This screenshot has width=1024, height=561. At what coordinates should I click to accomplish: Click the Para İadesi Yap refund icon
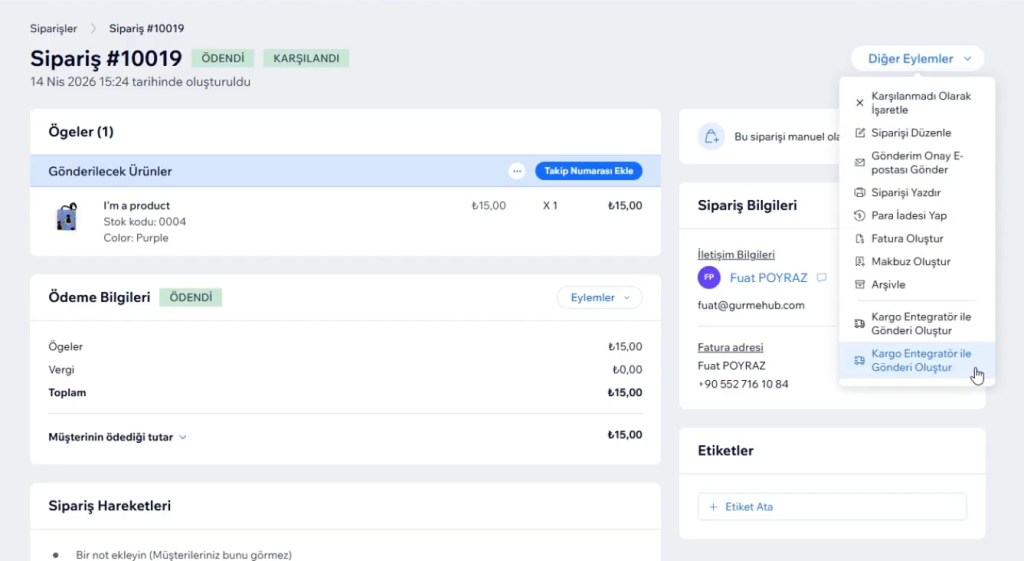[x=859, y=216]
